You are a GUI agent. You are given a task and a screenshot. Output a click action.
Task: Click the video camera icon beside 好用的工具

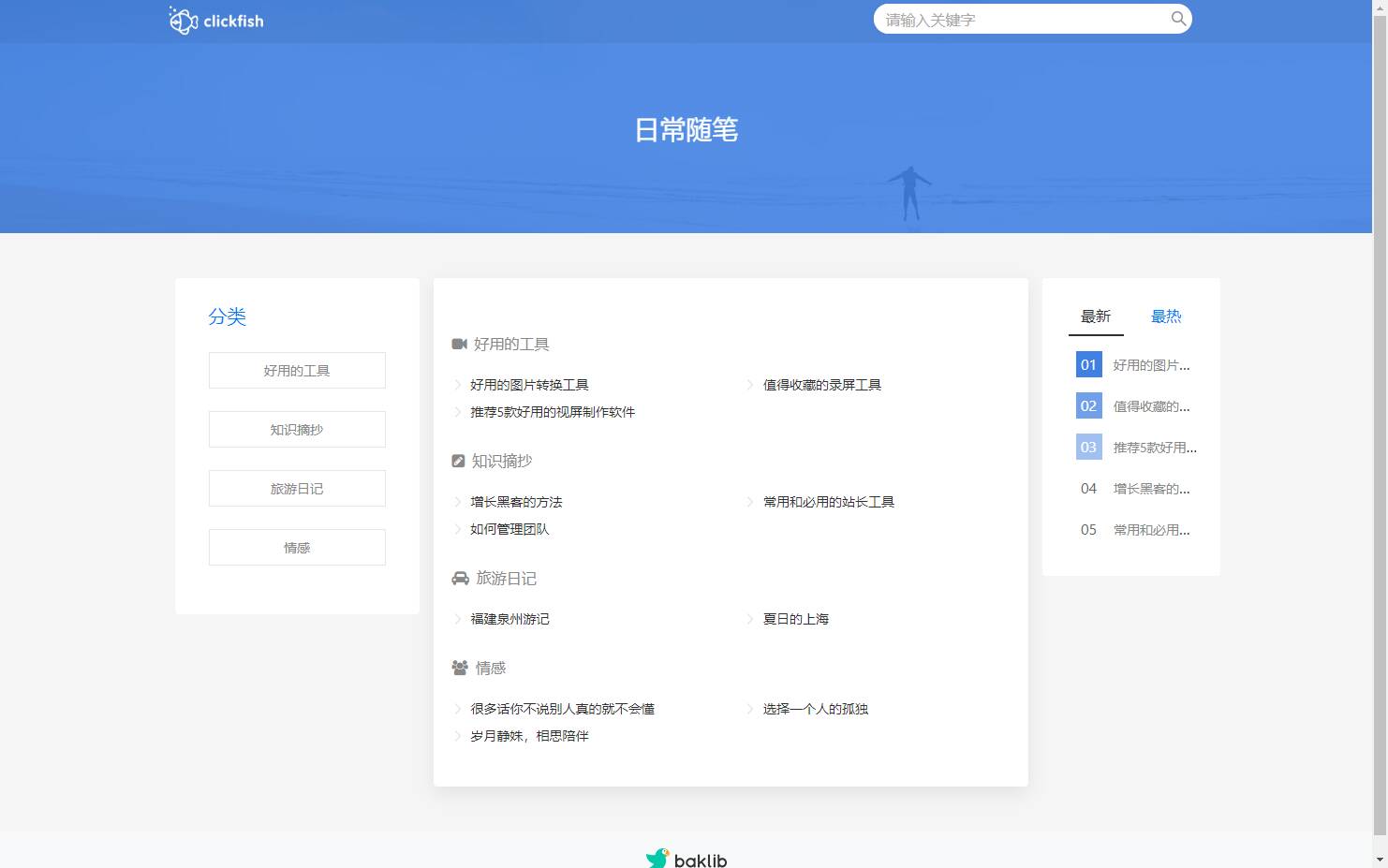[x=459, y=345]
